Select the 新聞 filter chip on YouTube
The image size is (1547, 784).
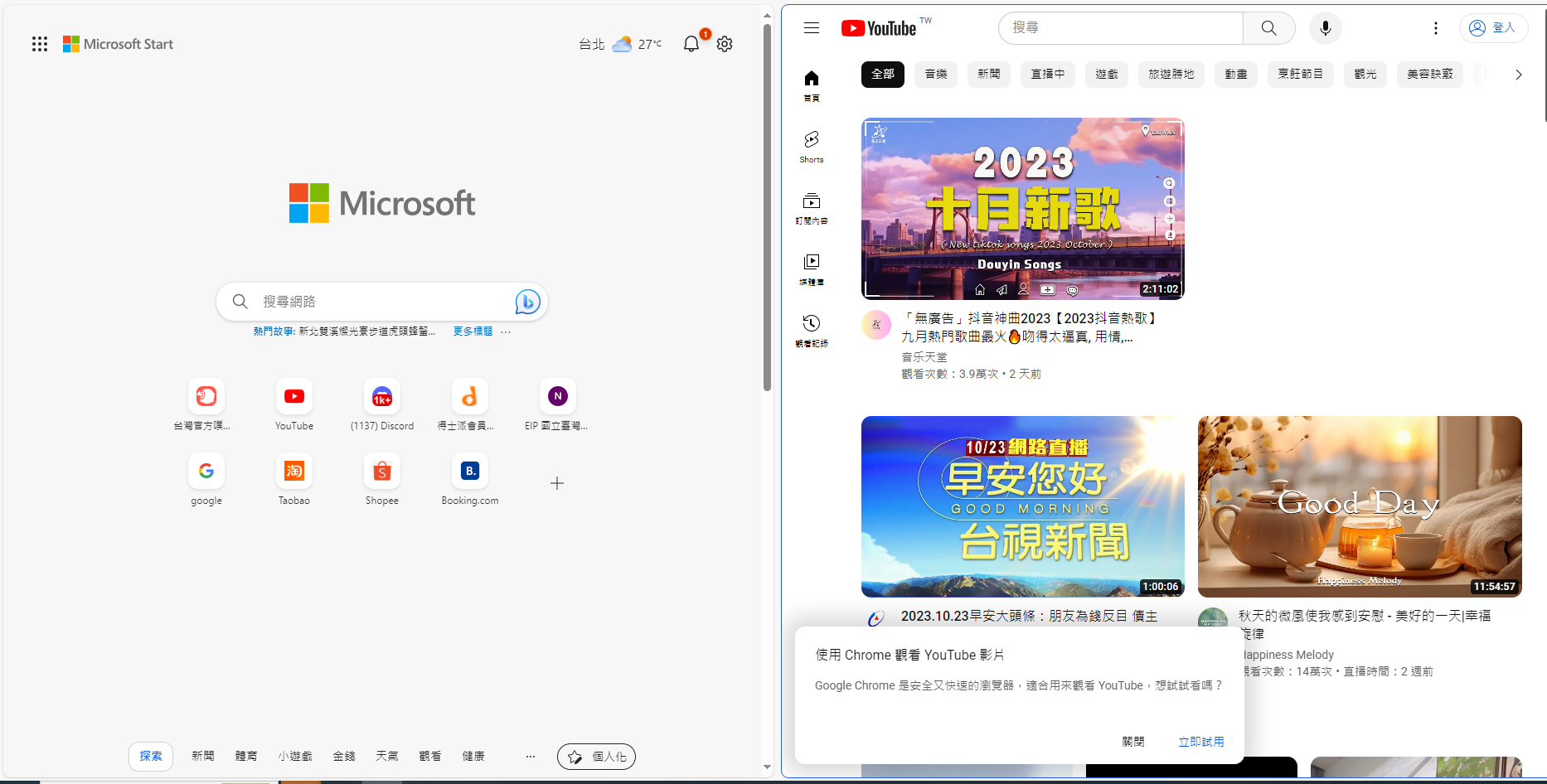[x=989, y=75]
